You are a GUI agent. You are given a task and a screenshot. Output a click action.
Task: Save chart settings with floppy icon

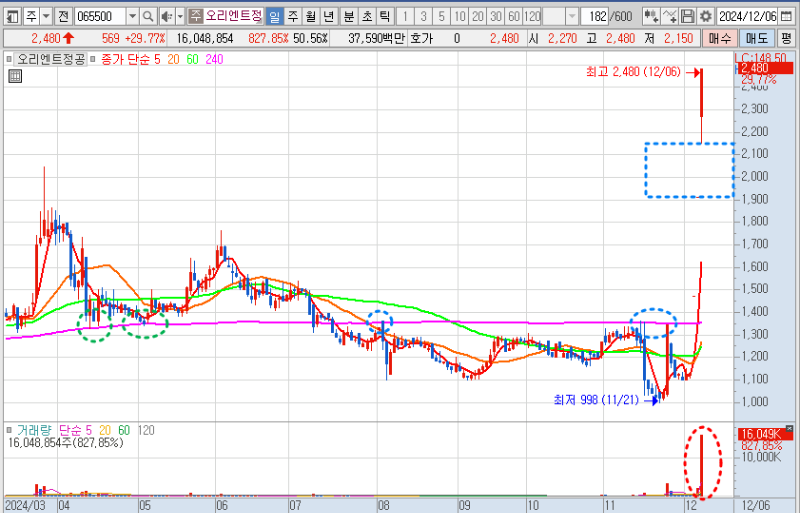[x=687, y=17]
